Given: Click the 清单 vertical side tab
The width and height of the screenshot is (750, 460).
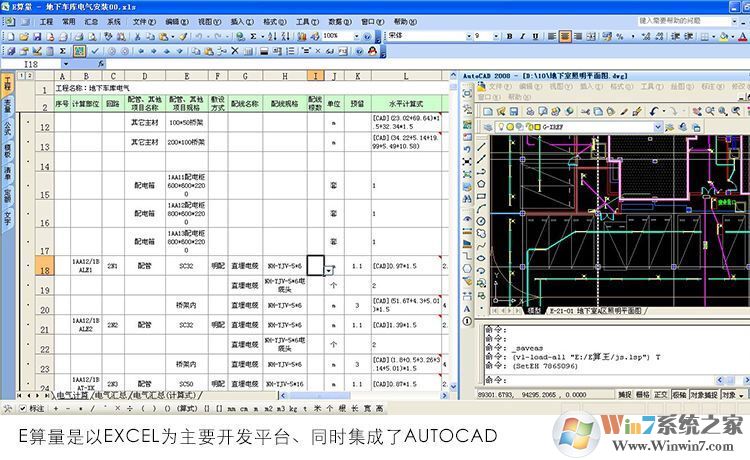Looking at the screenshot, I should point(7,173).
